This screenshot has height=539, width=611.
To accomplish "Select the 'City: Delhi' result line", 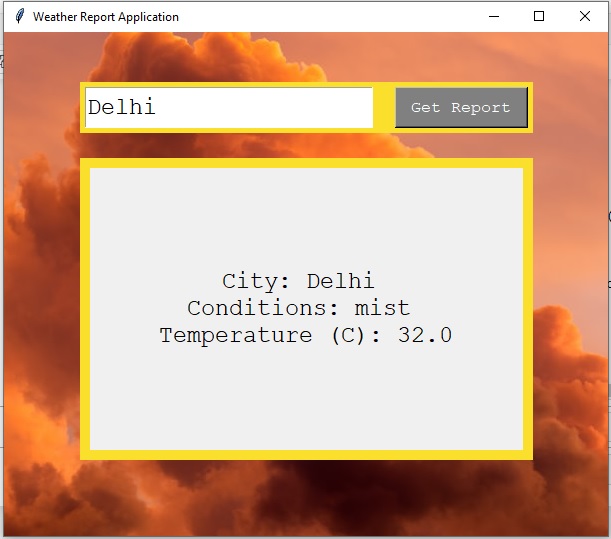I will tap(298, 281).
